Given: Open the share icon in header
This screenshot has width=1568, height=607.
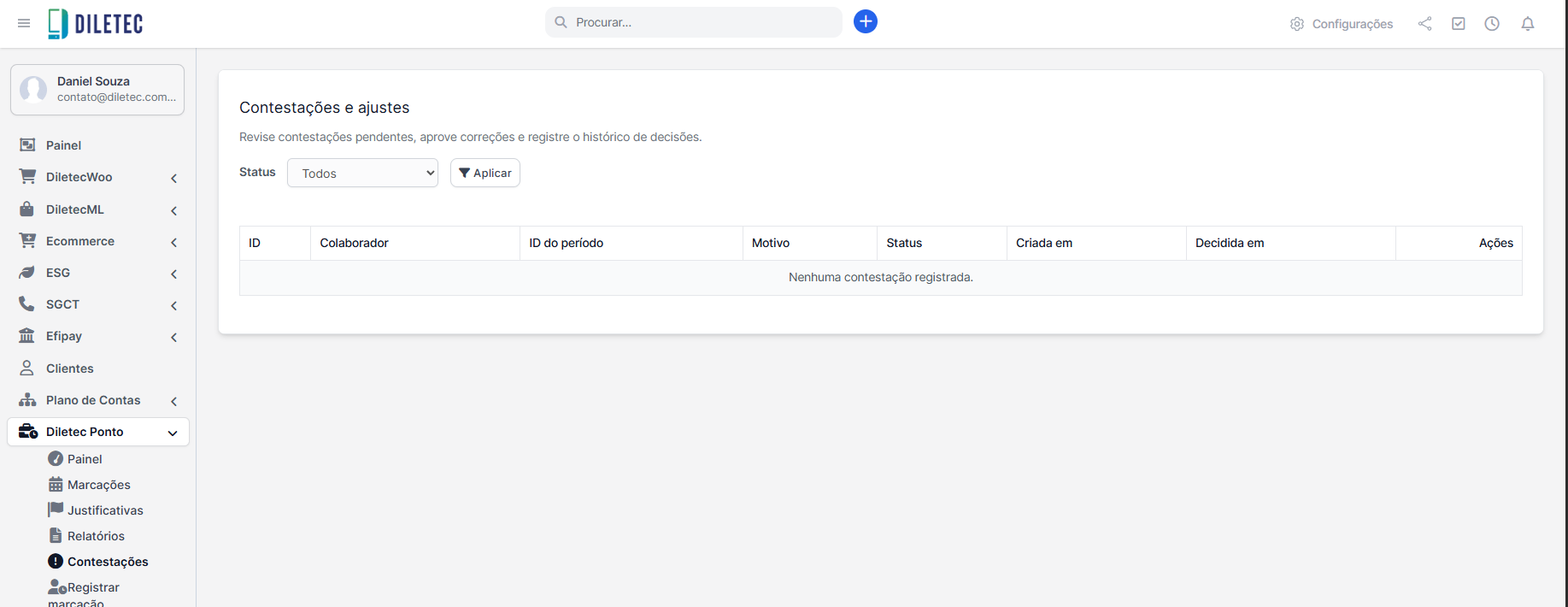Looking at the screenshot, I should 1424,24.
